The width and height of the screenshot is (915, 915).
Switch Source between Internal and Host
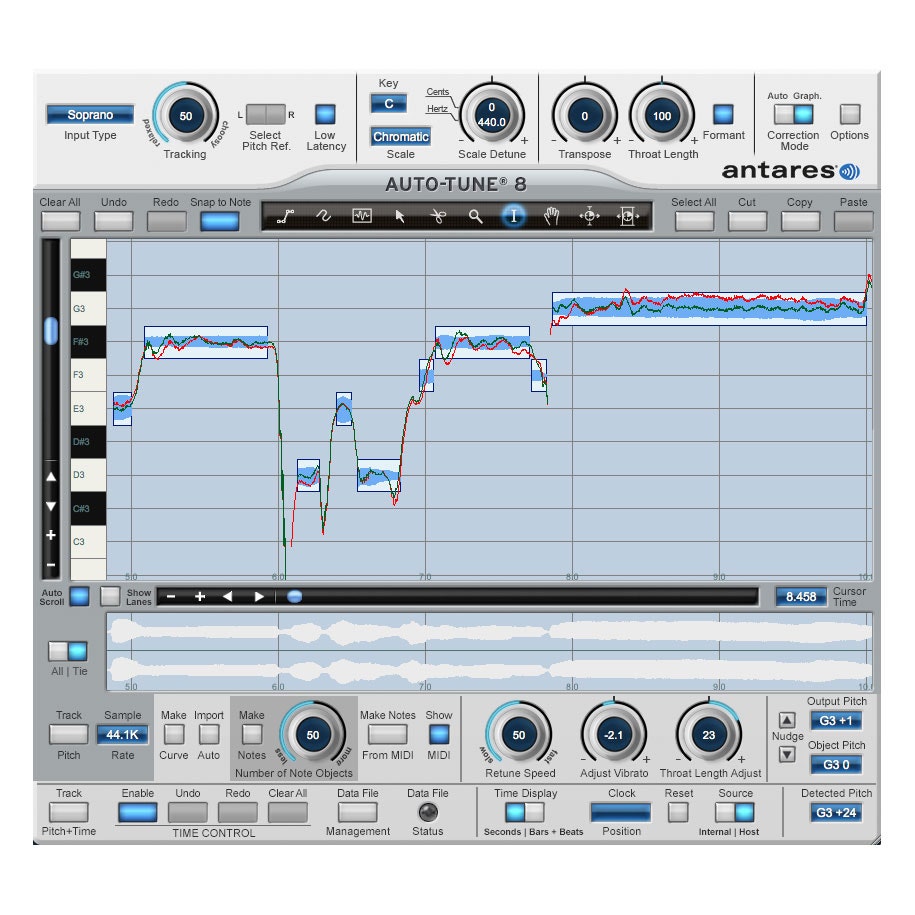click(x=735, y=812)
